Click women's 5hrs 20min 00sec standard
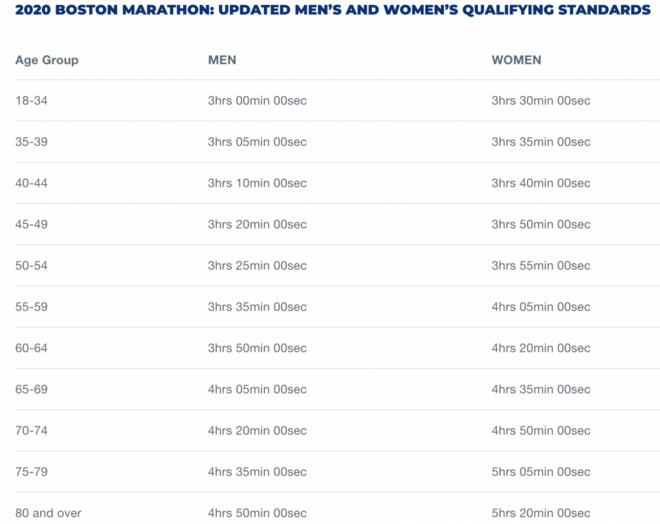 pyautogui.click(x=541, y=513)
